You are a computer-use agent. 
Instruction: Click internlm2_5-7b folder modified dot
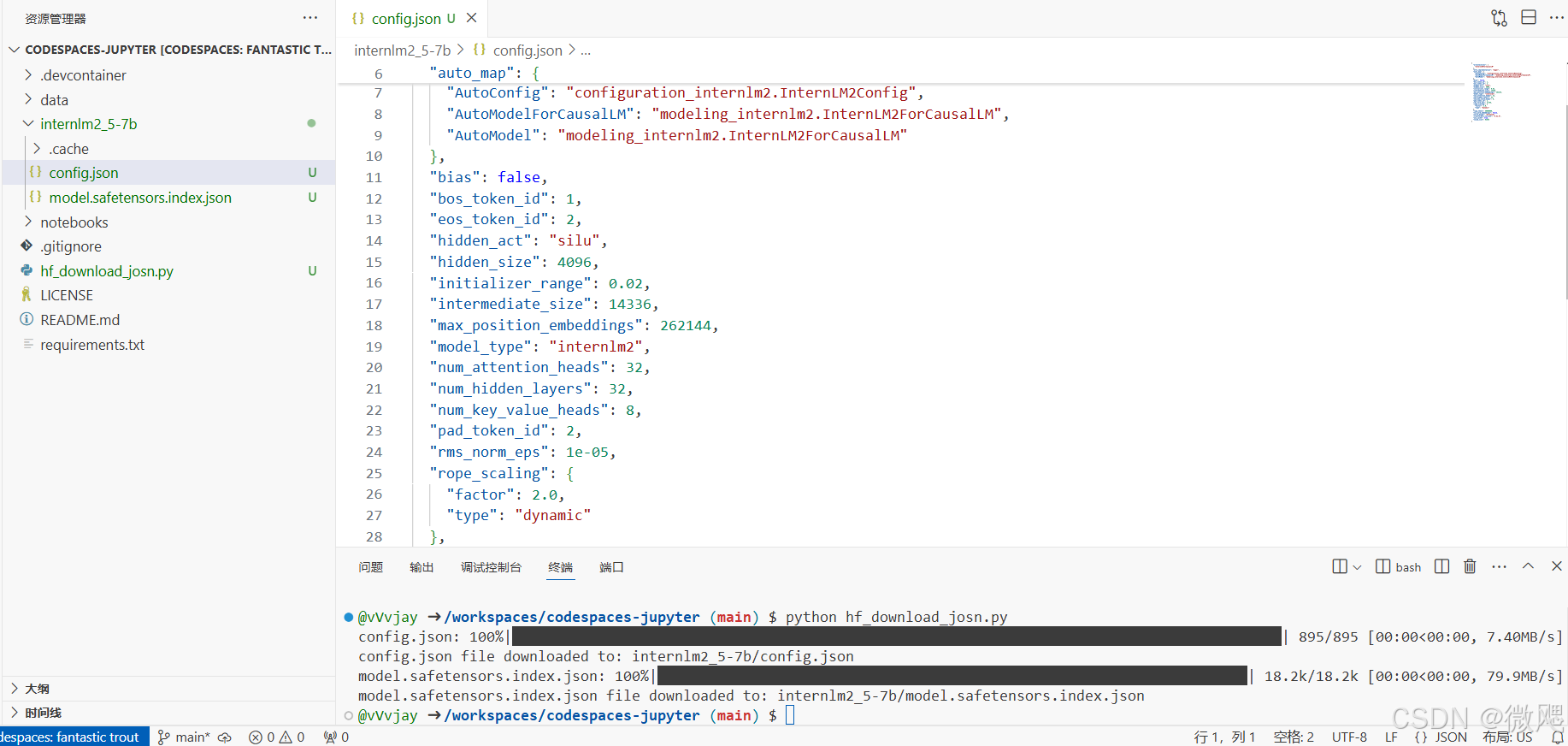click(311, 123)
